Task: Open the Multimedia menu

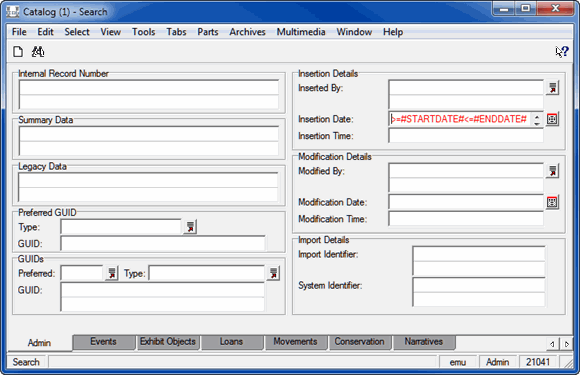Action: coord(301,32)
